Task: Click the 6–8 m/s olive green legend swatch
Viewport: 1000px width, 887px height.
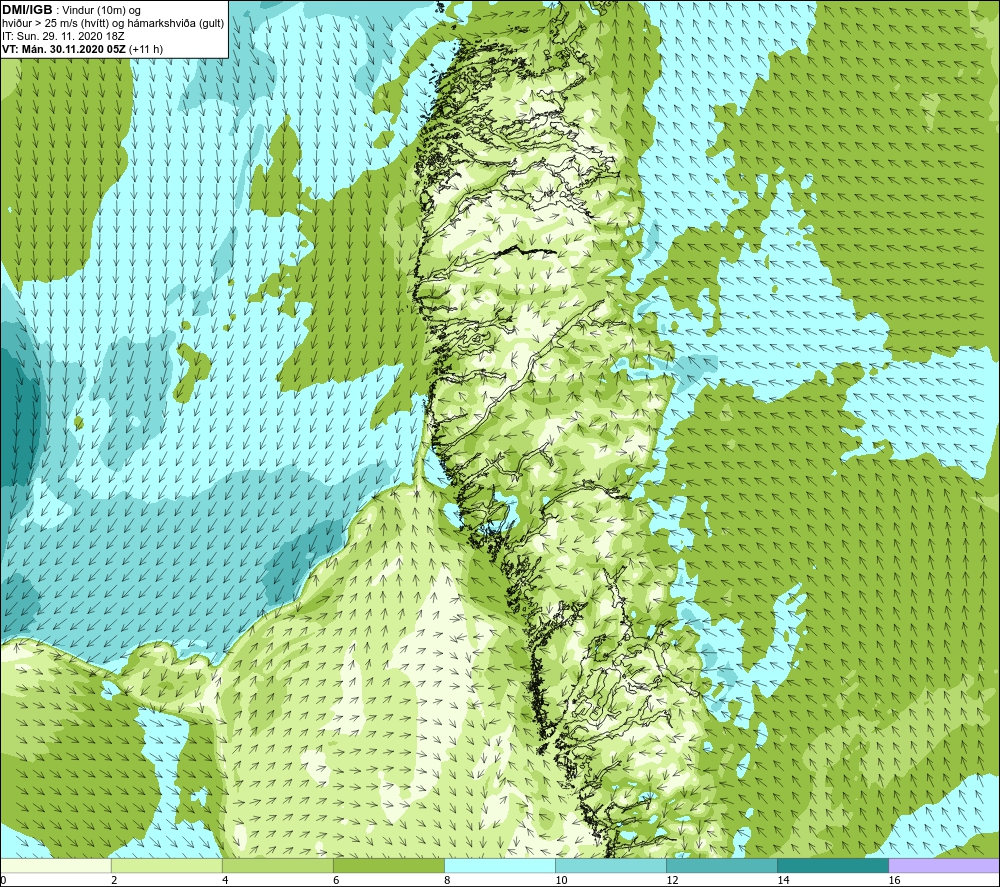Action: pos(388,866)
